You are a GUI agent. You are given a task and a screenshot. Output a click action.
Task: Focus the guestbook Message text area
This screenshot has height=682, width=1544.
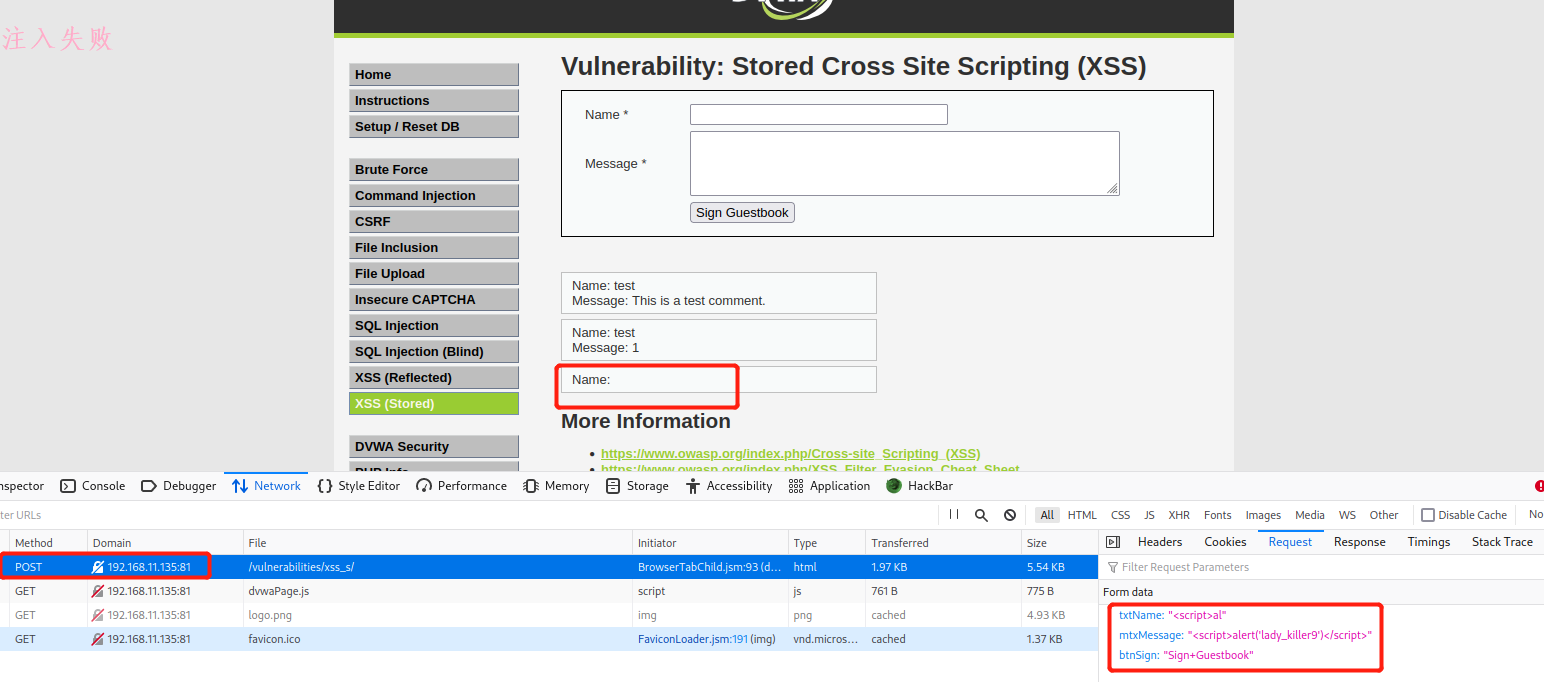point(905,163)
